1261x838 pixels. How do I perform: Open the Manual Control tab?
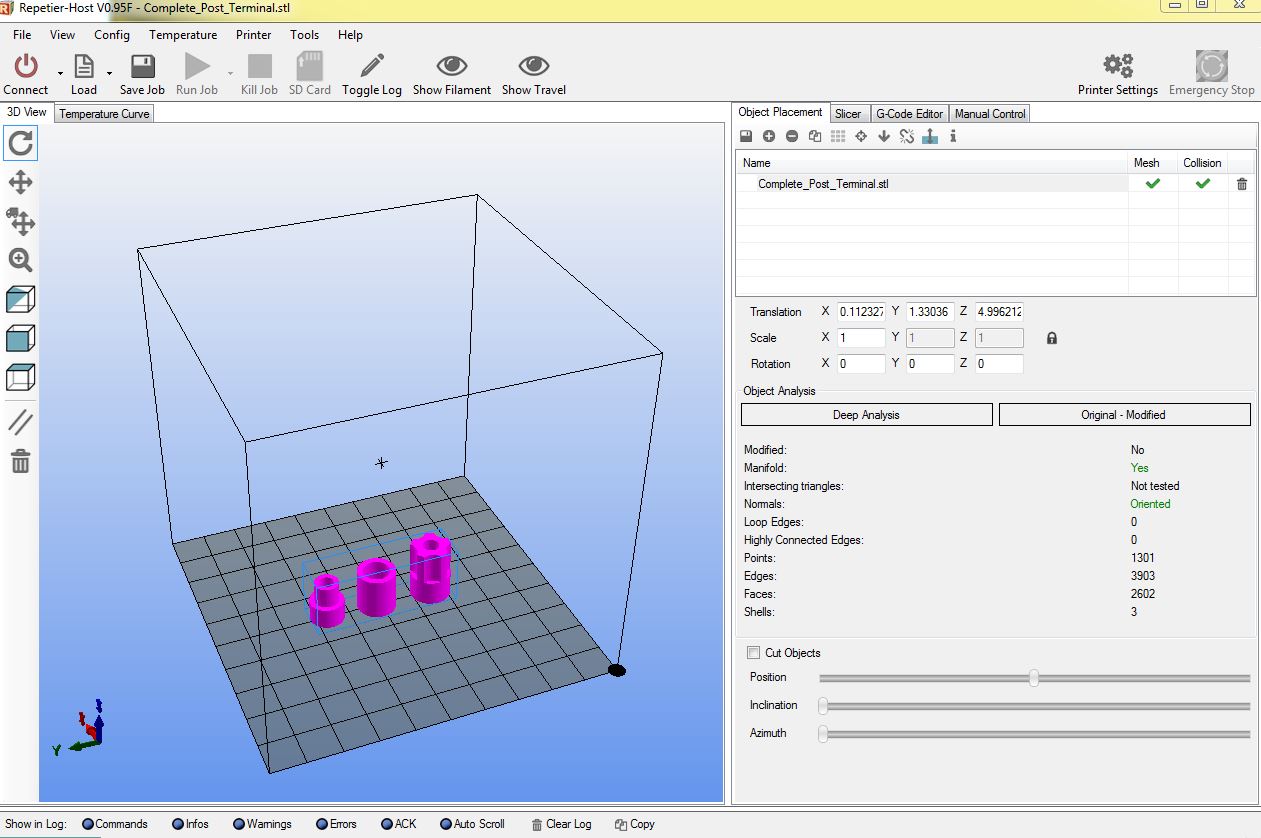tap(990, 114)
